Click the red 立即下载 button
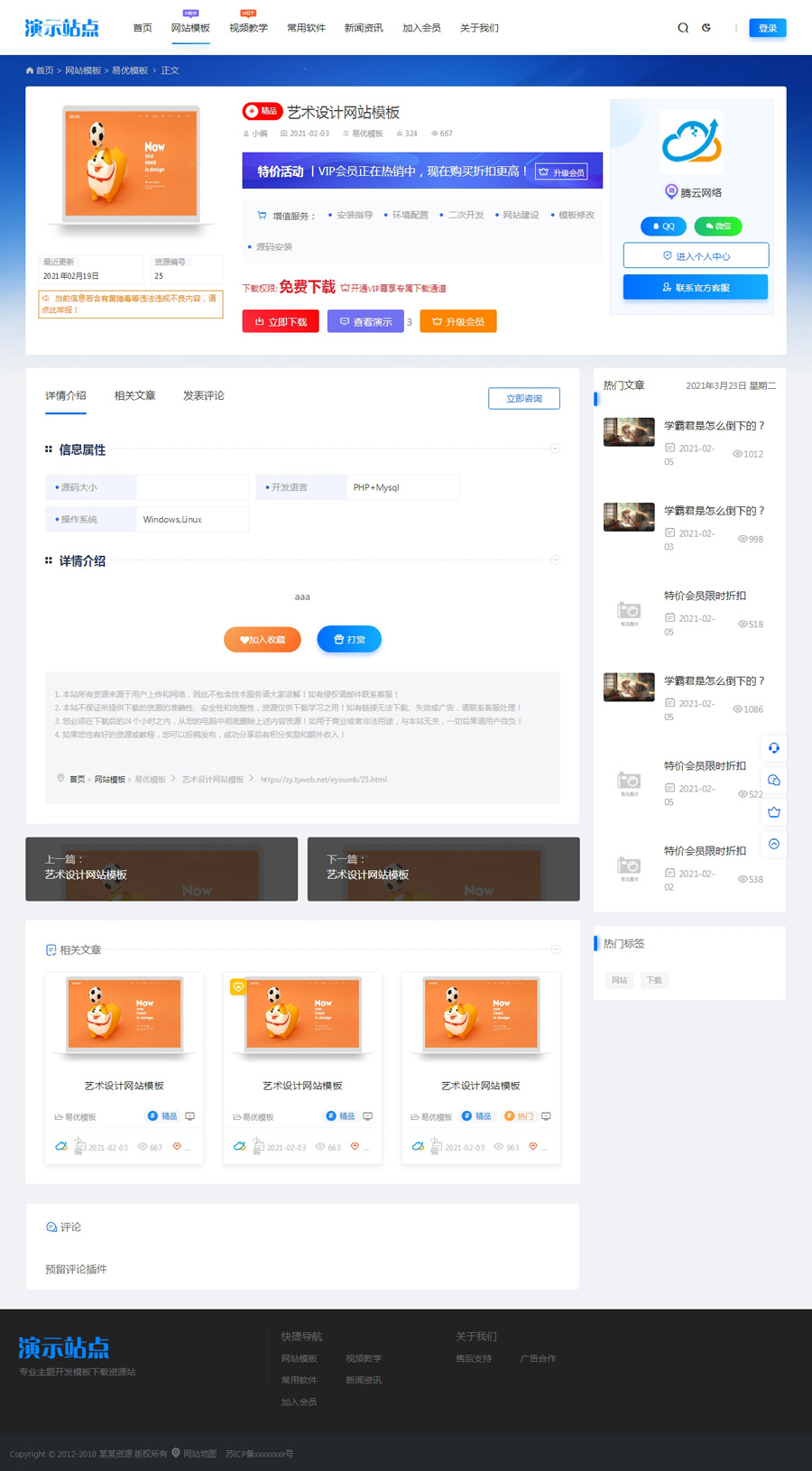Screen dimensions: 812x1471 tap(281, 321)
